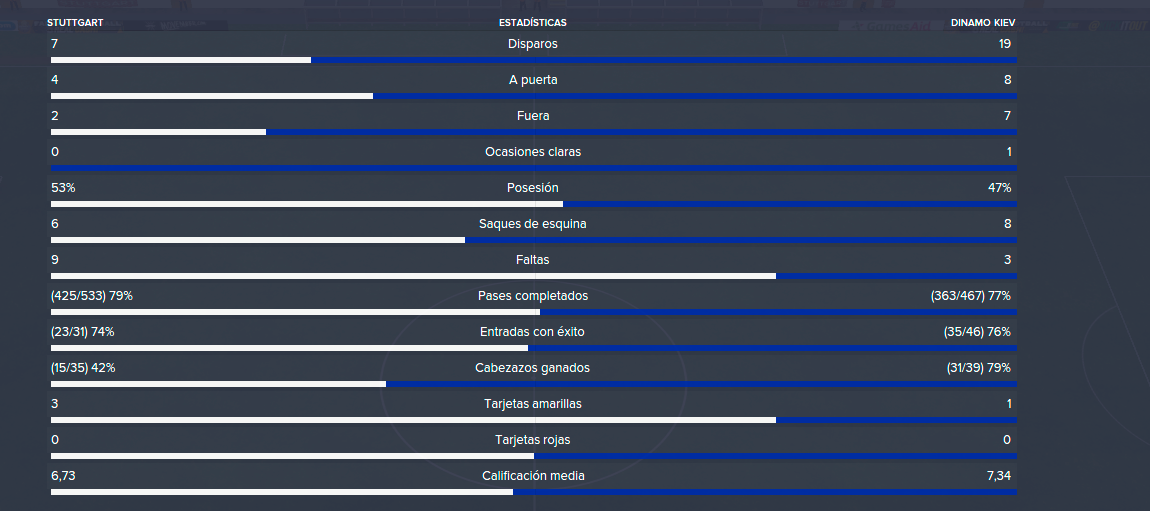Click the Fuera stat label
The height and width of the screenshot is (511, 1150).
pyautogui.click(x=532, y=116)
